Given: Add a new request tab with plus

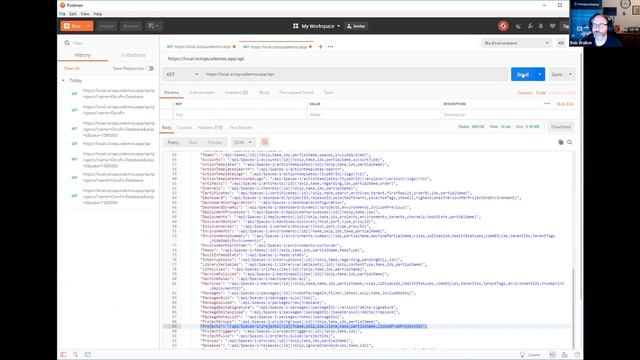Looking at the screenshot, I should (x=320, y=47).
